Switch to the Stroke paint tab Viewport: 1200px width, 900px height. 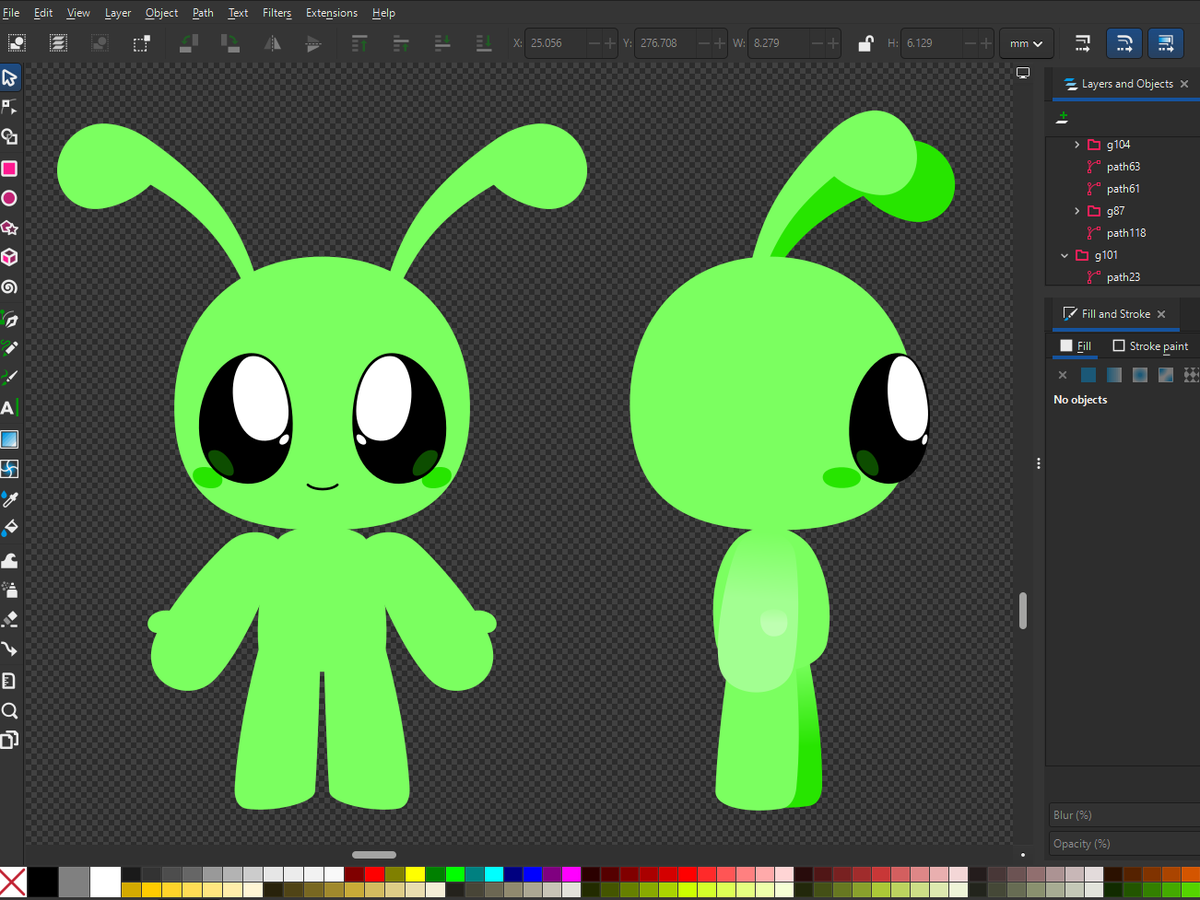pyautogui.click(x=1150, y=346)
